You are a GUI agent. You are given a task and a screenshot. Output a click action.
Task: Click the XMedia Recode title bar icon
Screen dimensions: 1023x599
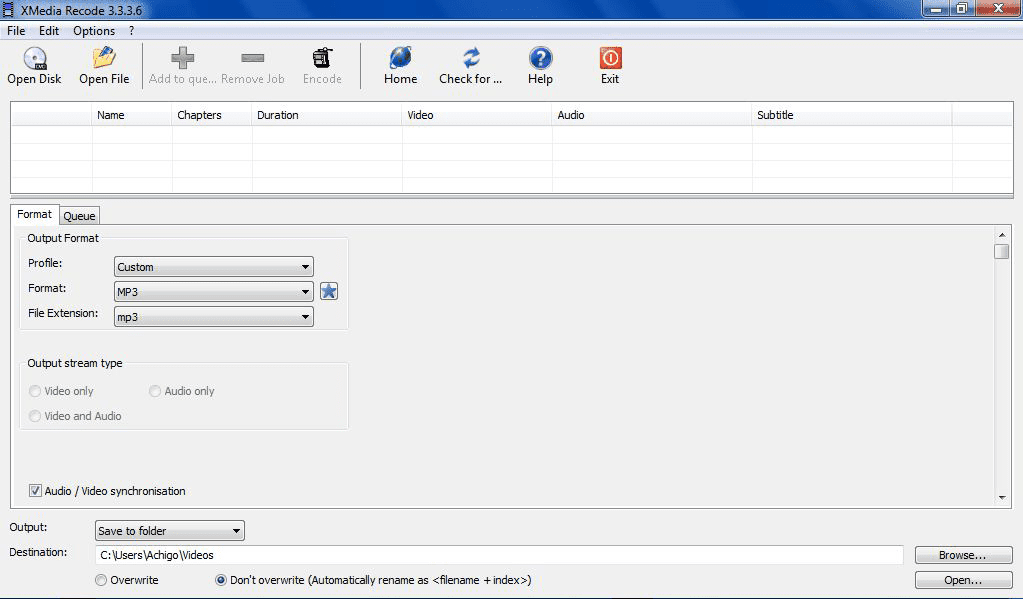8,10
